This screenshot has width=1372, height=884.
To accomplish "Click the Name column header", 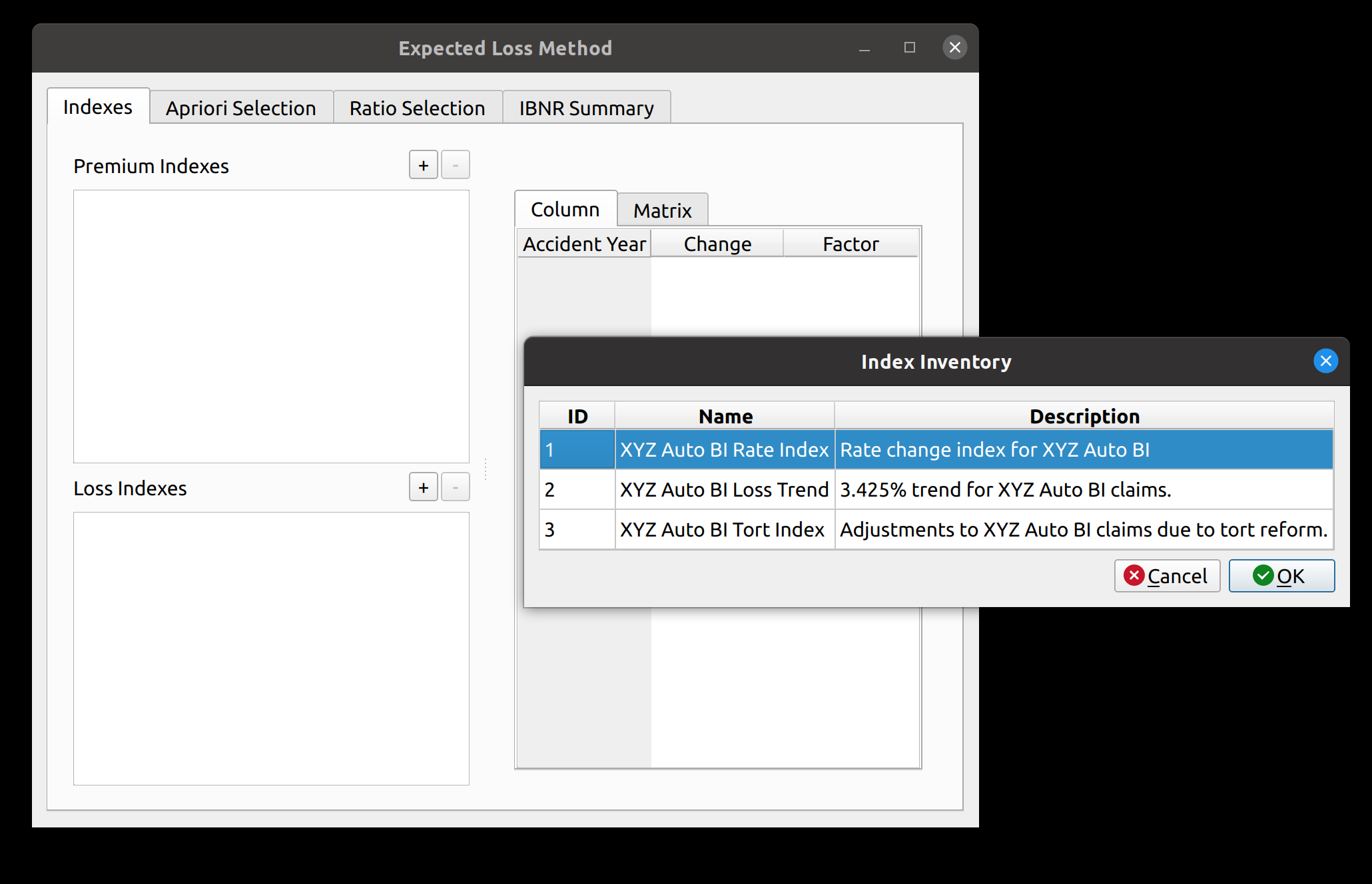I will [x=725, y=416].
